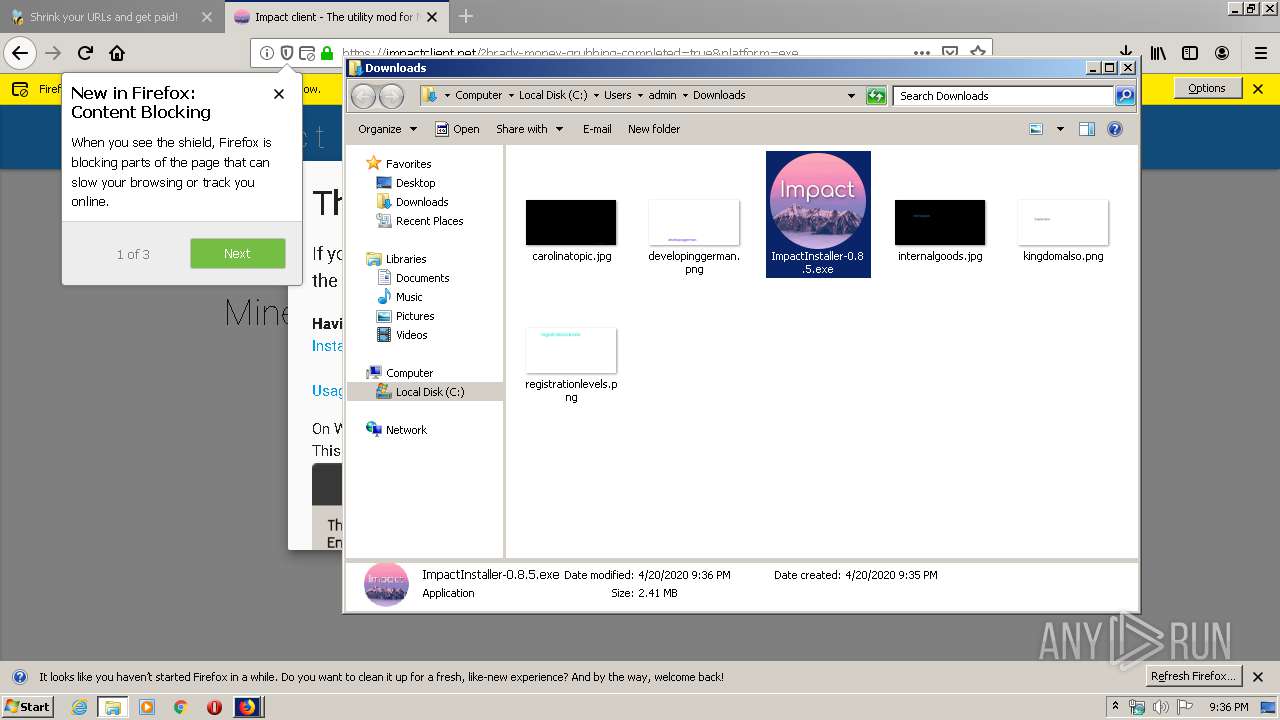This screenshot has width=1280, height=720.
Task: Expand the admin breadcrumb arrow
Action: pyautogui.click(x=685, y=96)
